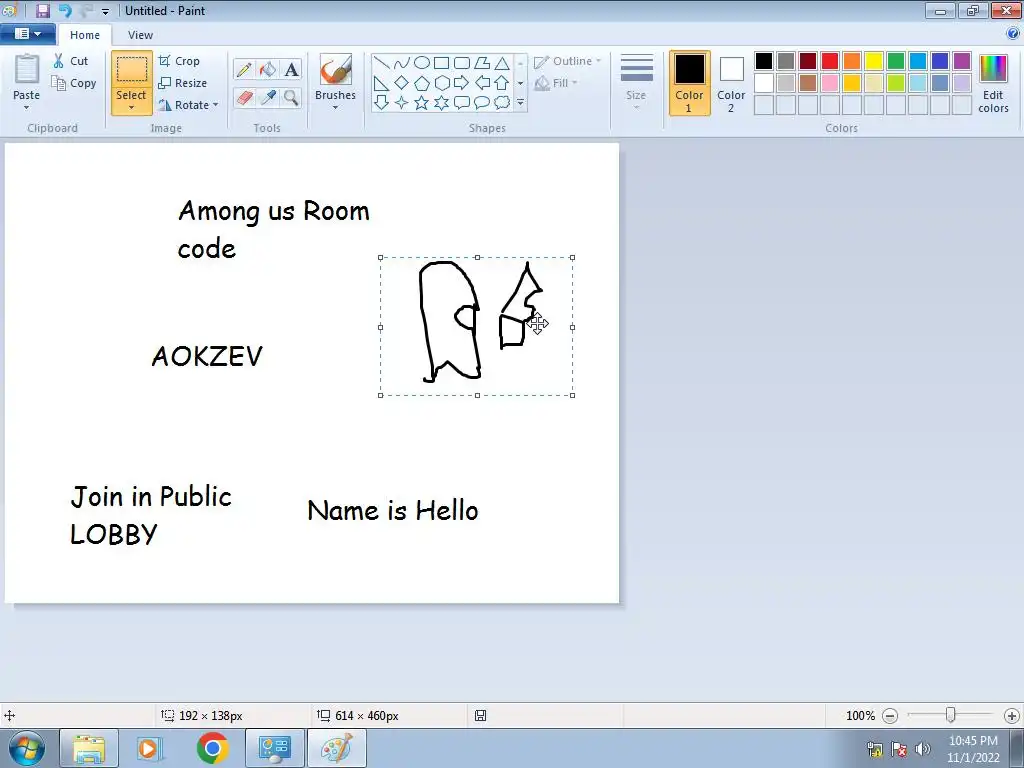Image resolution: width=1024 pixels, height=768 pixels.
Task: Open Customize Quick Access Toolbar dropdown
Action: [105, 11]
